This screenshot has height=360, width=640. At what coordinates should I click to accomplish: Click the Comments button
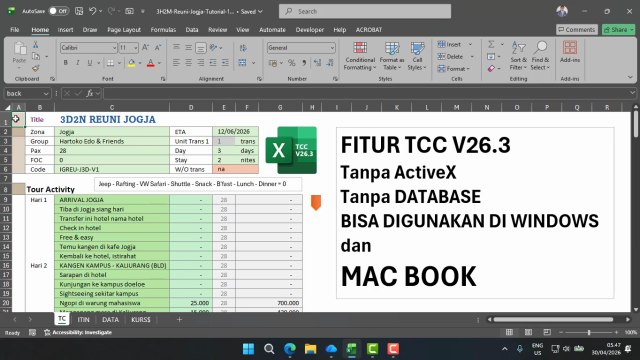point(577,30)
